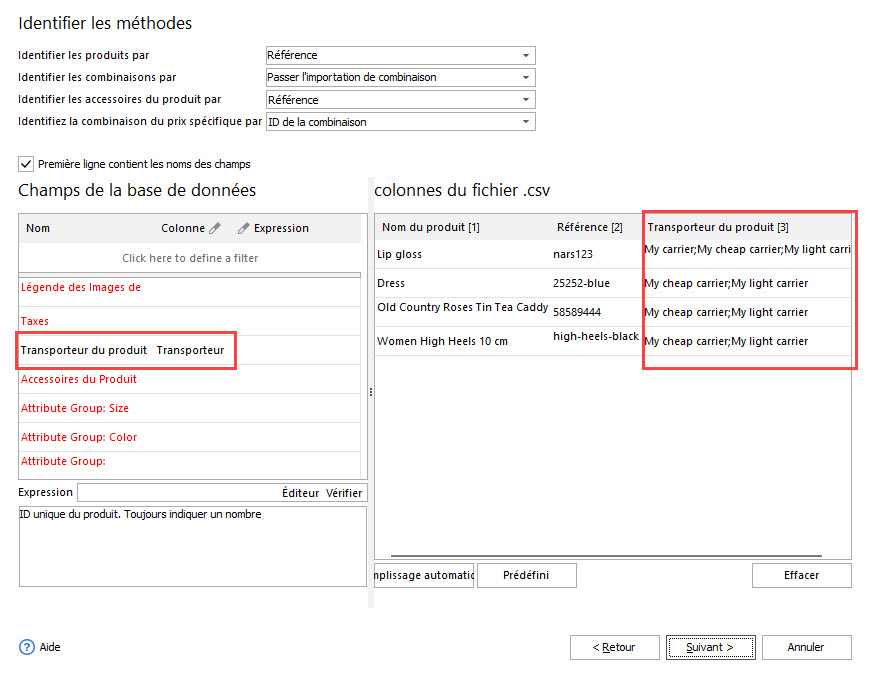Select the Taxes field row
This screenshot has height=673, width=870.
190,321
